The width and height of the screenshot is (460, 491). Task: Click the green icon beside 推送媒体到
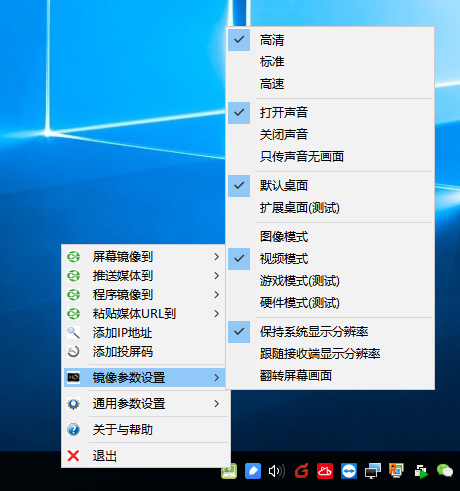pos(73,276)
